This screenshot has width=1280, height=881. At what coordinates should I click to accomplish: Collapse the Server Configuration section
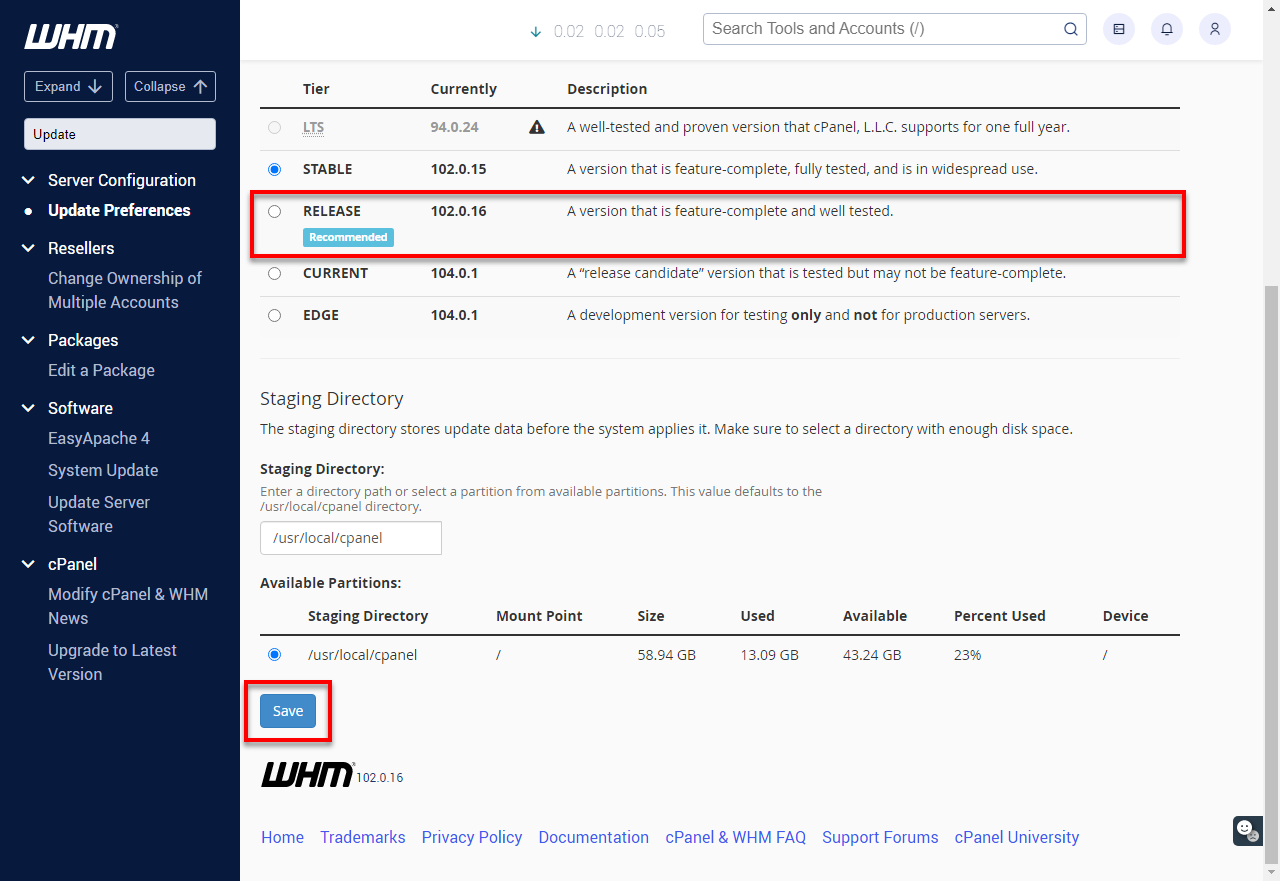(x=28, y=180)
